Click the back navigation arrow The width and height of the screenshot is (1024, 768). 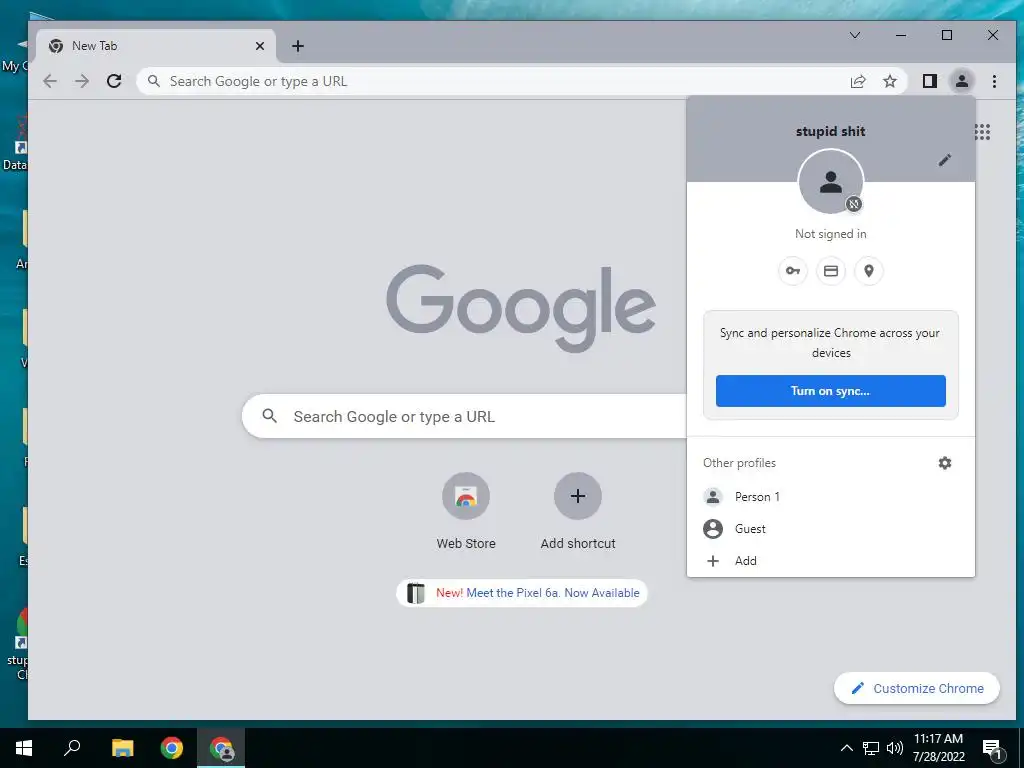(x=50, y=81)
